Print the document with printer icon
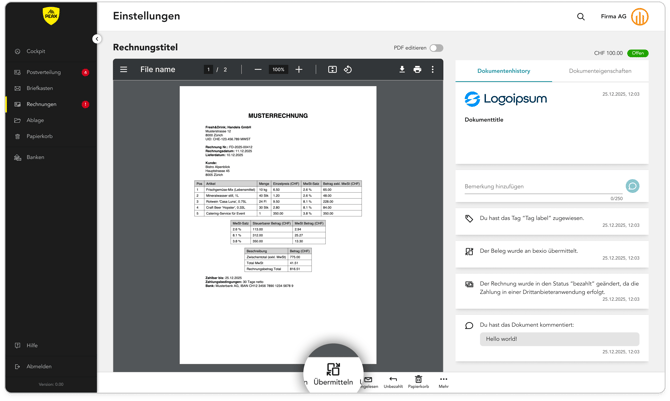 click(417, 70)
